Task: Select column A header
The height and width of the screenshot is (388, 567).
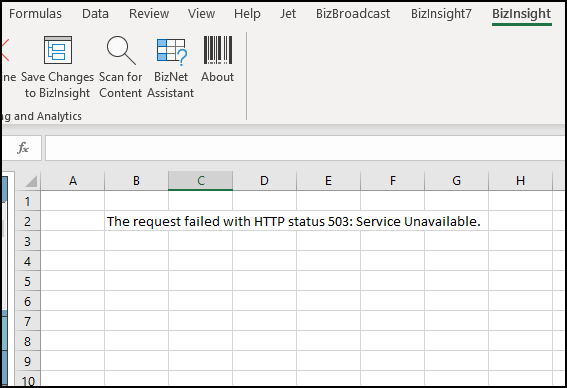Action: coord(73,181)
